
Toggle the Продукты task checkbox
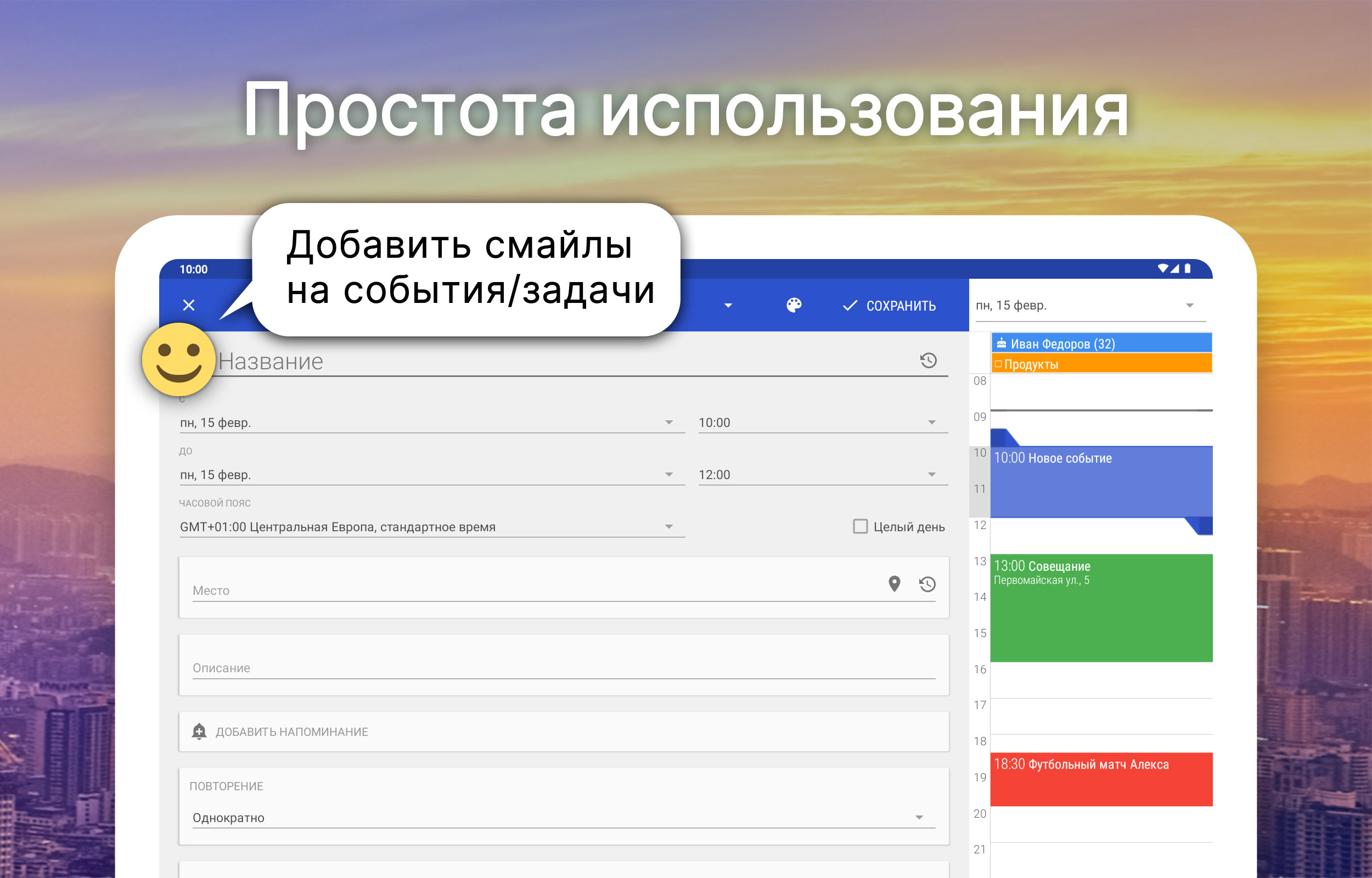tap(998, 364)
